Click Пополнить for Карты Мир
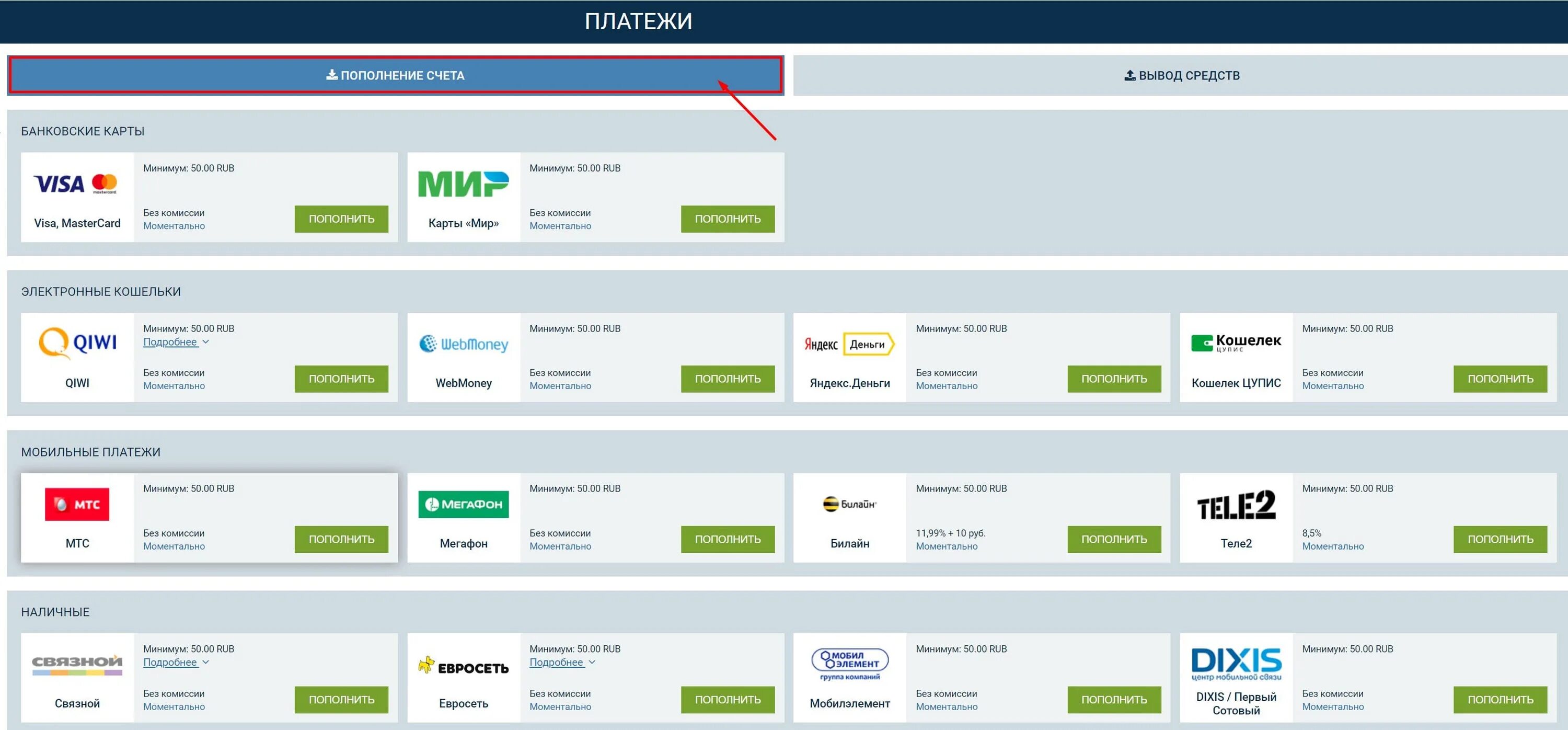 (x=728, y=219)
